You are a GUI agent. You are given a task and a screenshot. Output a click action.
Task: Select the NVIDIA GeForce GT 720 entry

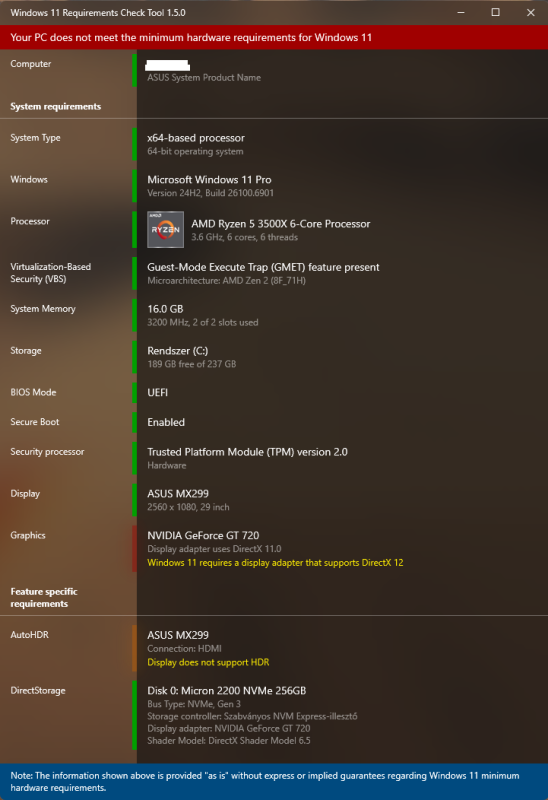(203, 535)
